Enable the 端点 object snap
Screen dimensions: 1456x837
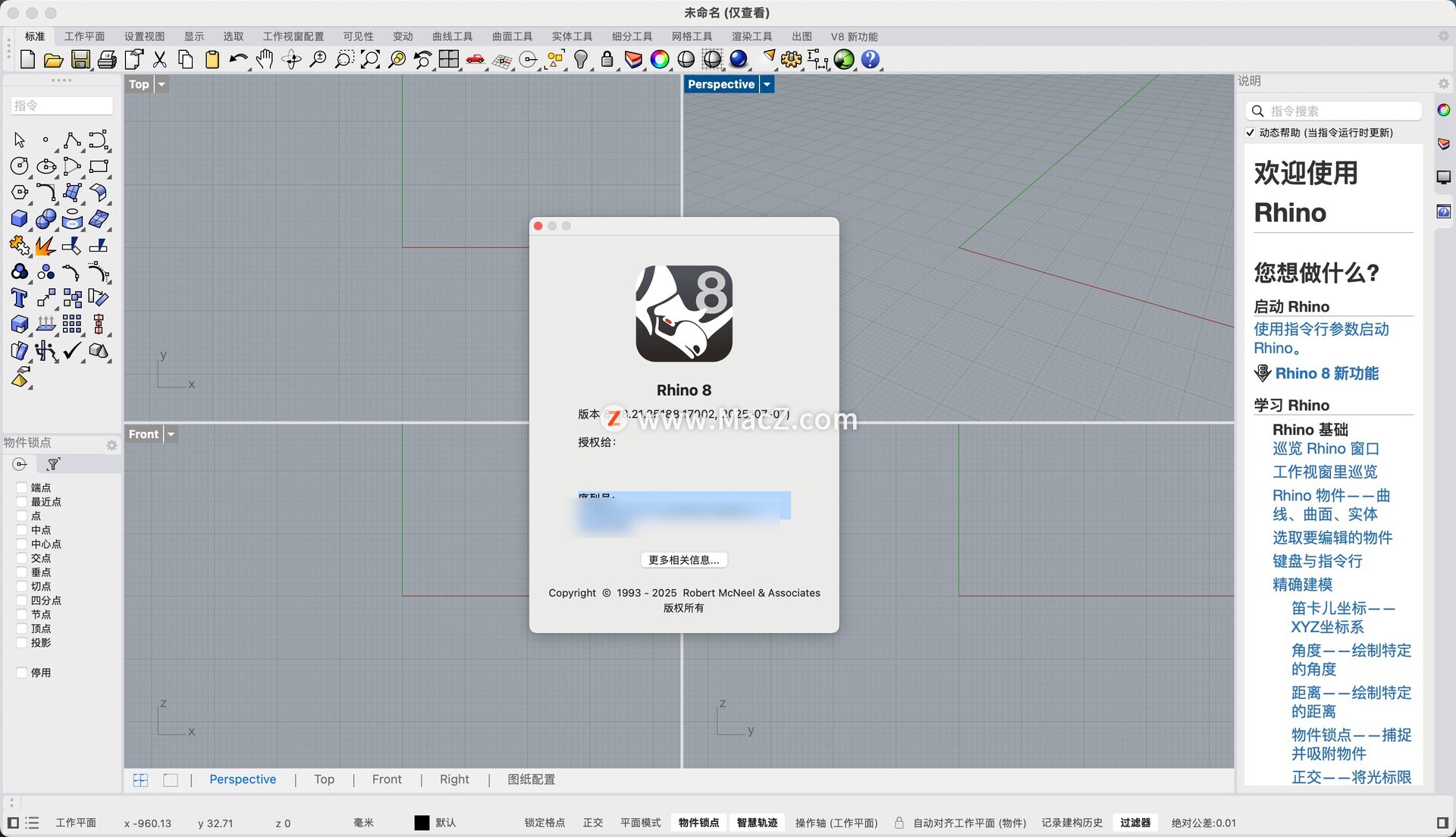coord(22,487)
